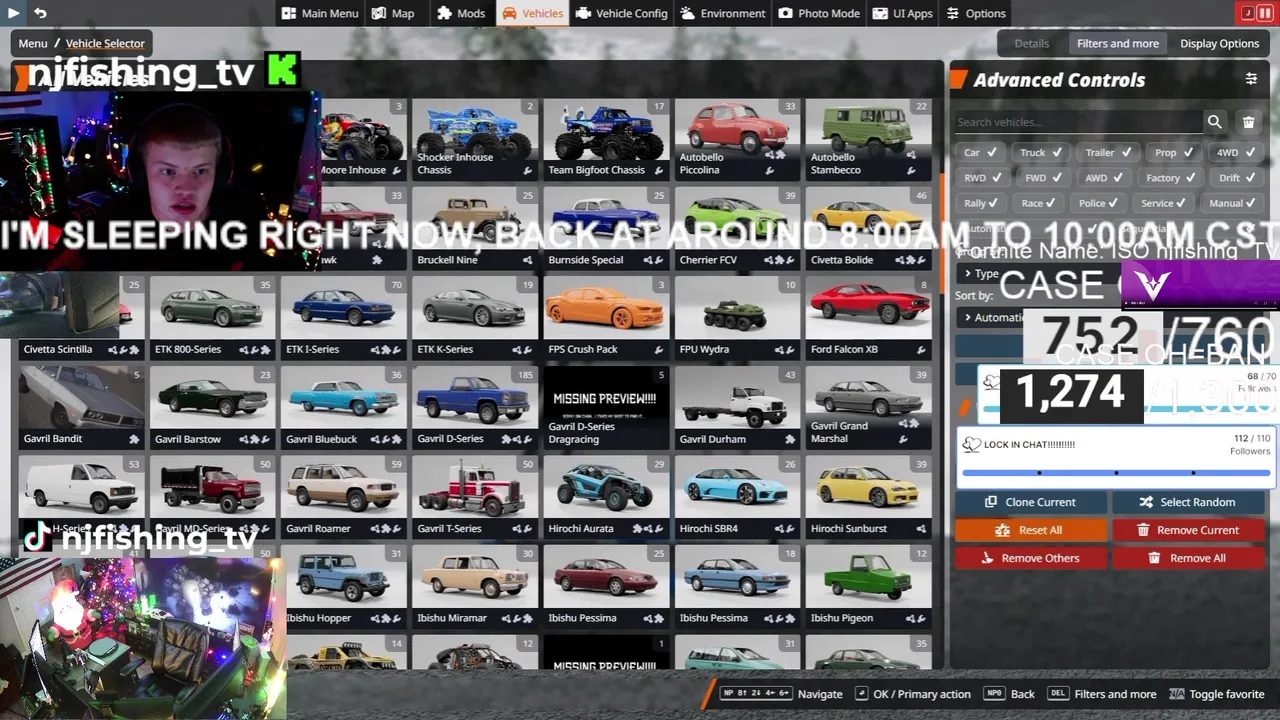The width and height of the screenshot is (1280, 720).
Task: Open Main Menu from top bar
Action: point(320,13)
